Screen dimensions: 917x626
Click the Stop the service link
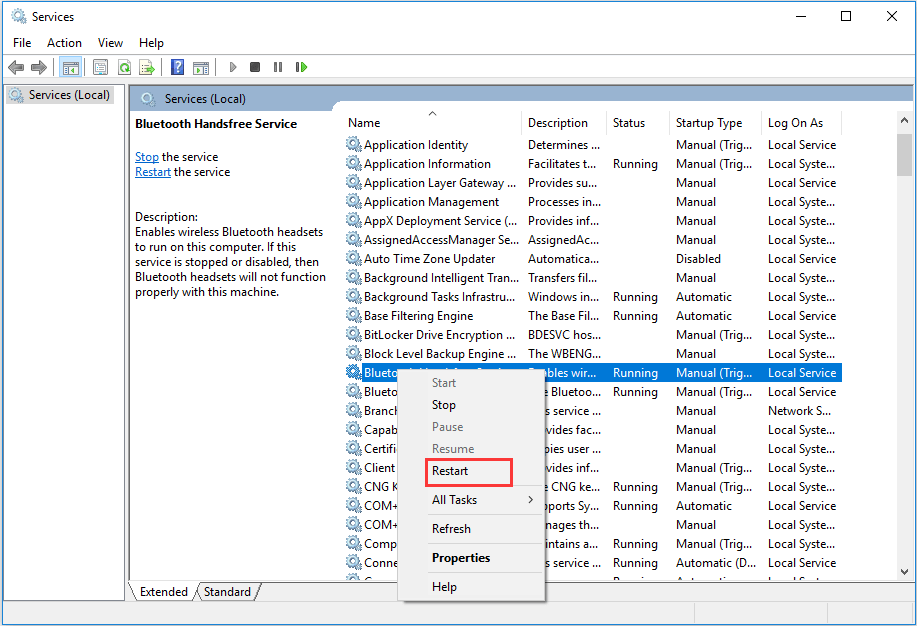[147, 157]
